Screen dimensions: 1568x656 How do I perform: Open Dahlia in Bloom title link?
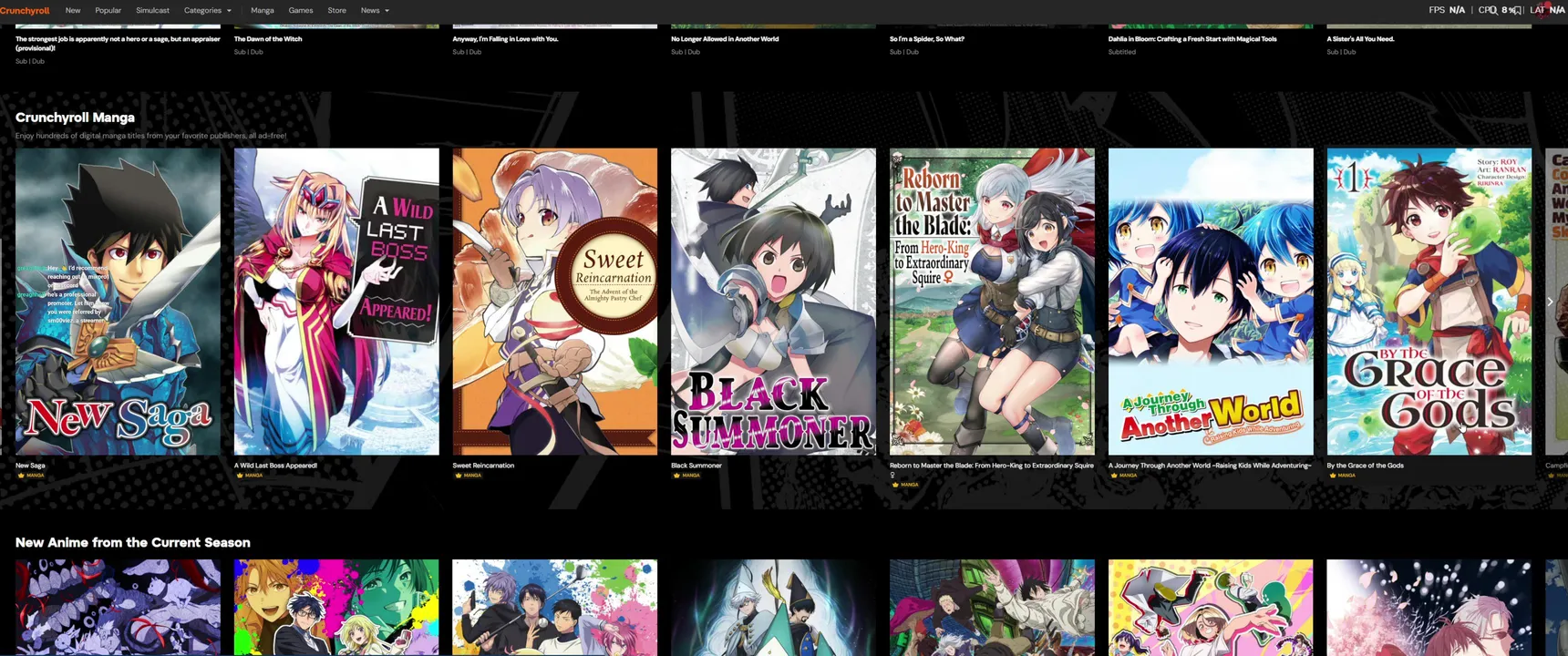pyautogui.click(x=1192, y=39)
